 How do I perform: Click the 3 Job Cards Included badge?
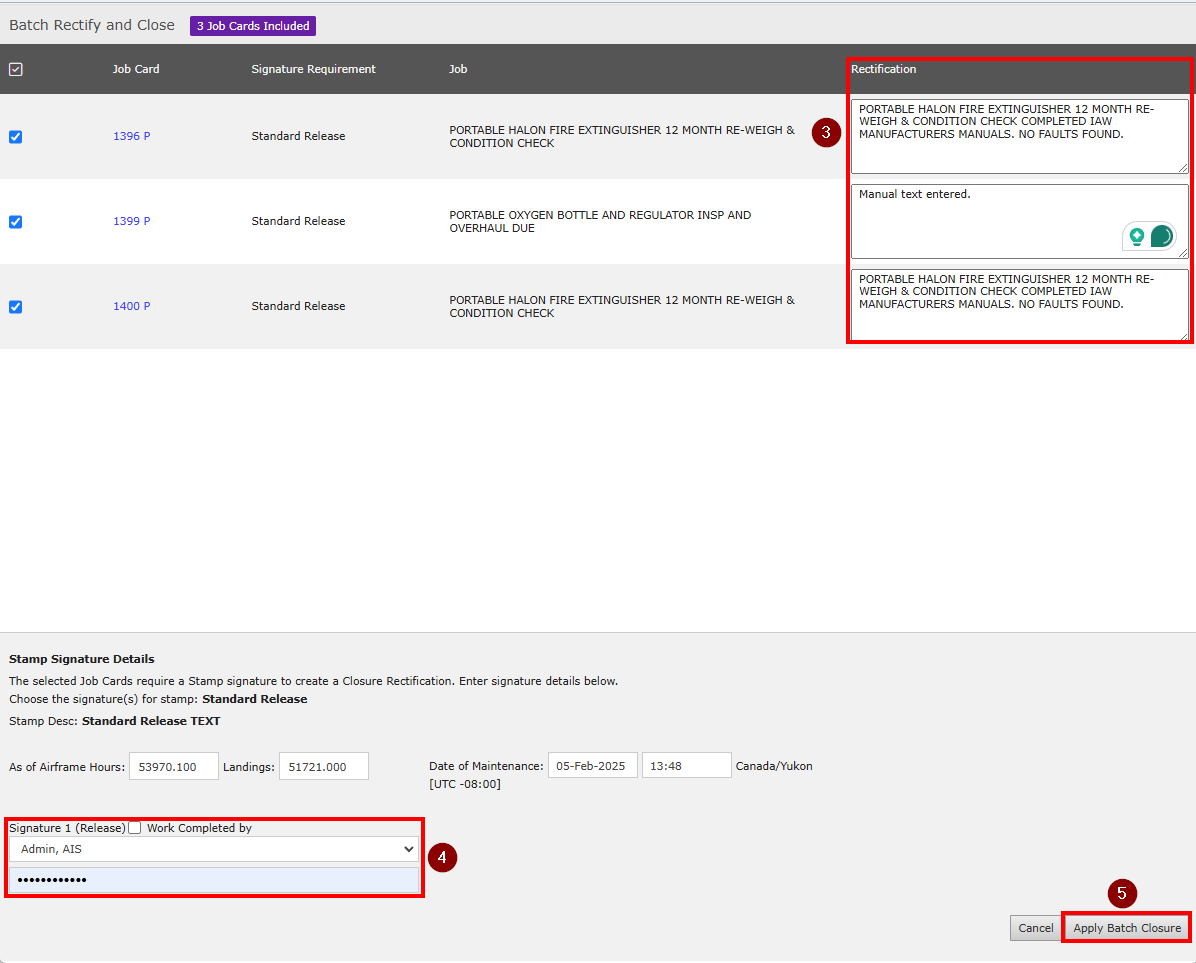(252, 26)
